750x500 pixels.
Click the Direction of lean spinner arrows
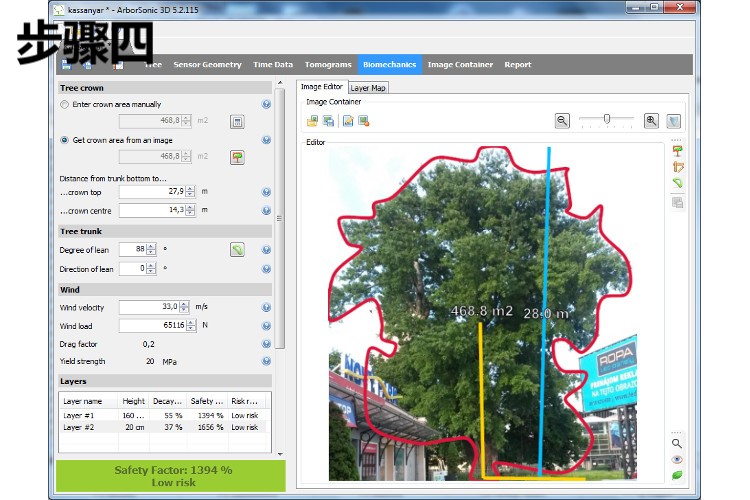pos(151,269)
